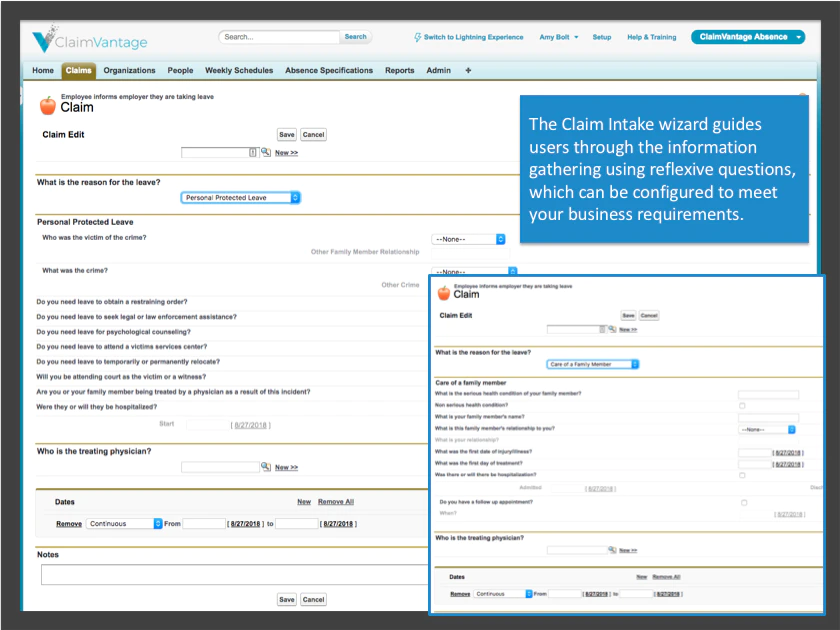Open the Amy Bolt user menu
This screenshot has height=630, width=840.
[x=559, y=38]
